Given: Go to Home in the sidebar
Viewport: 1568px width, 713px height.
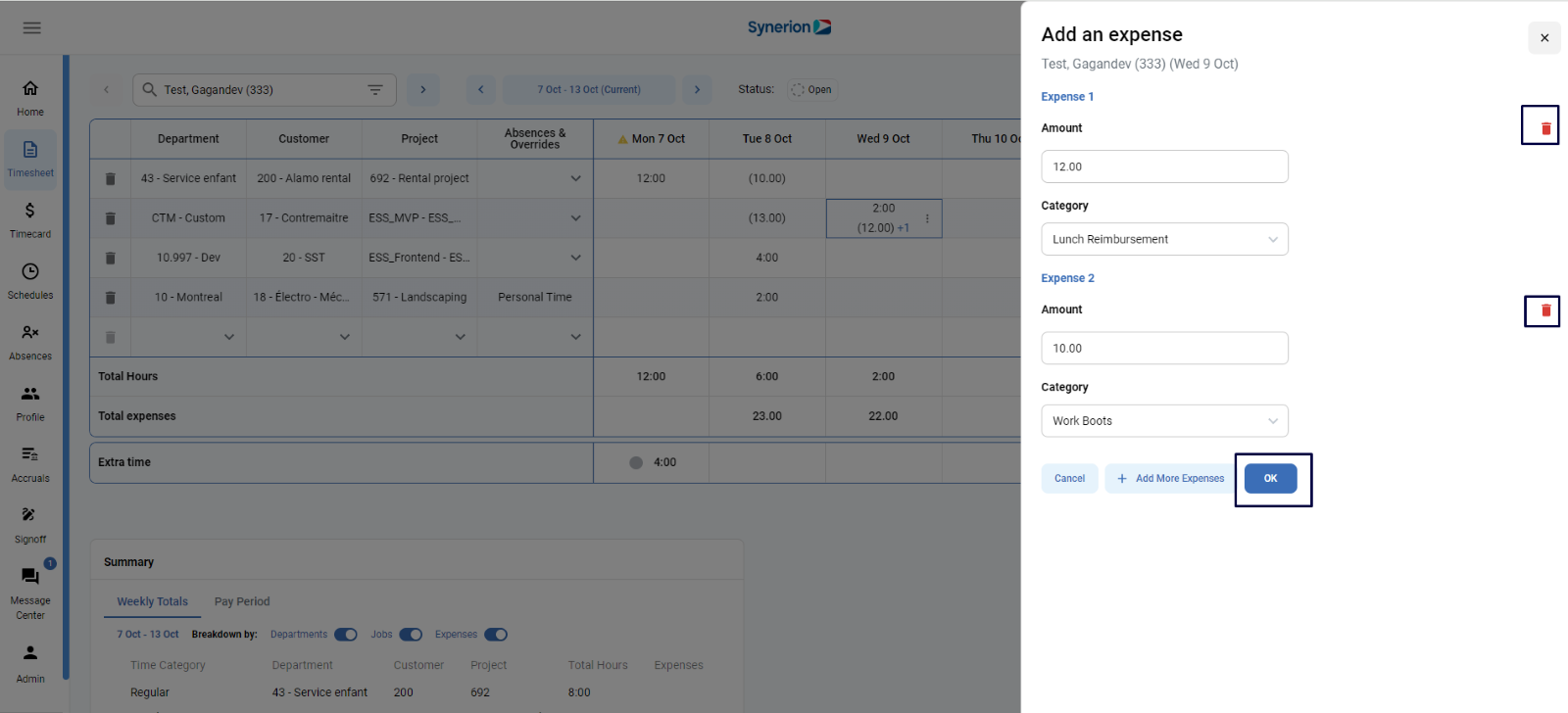Looking at the screenshot, I should pos(30,98).
